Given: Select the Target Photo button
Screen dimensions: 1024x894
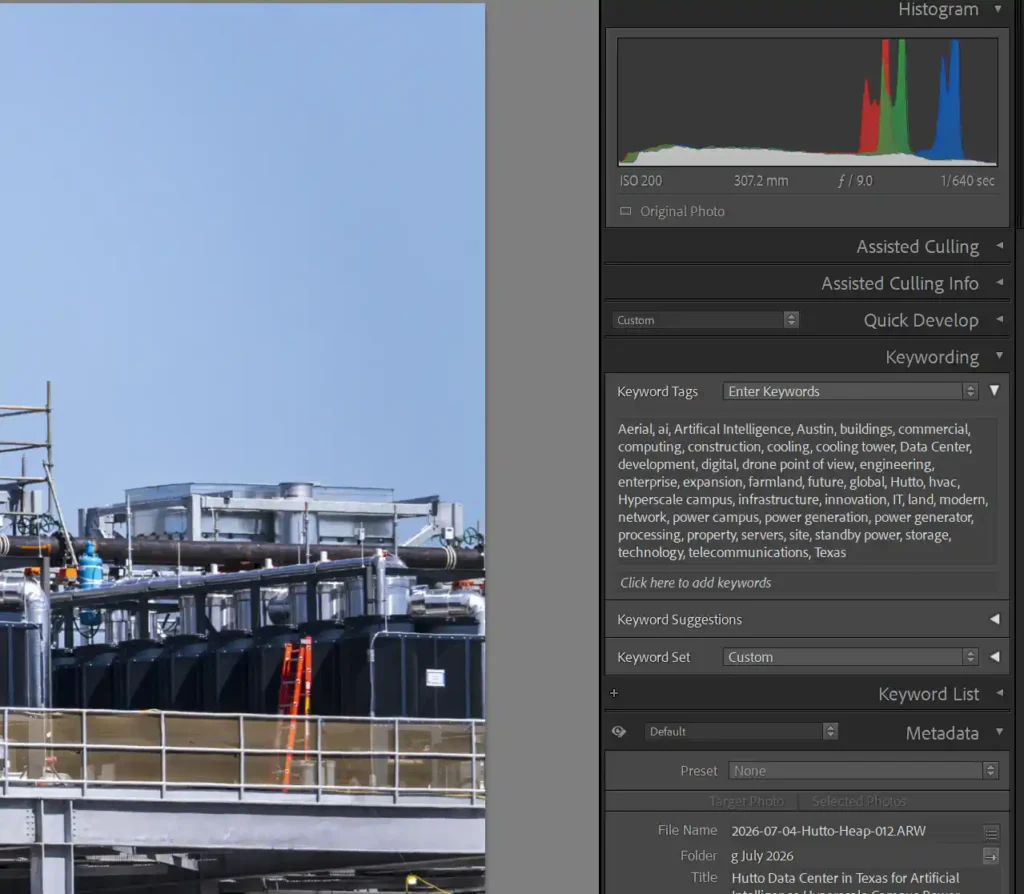Looking at the screenshot, I should click(x=746, y=801).
